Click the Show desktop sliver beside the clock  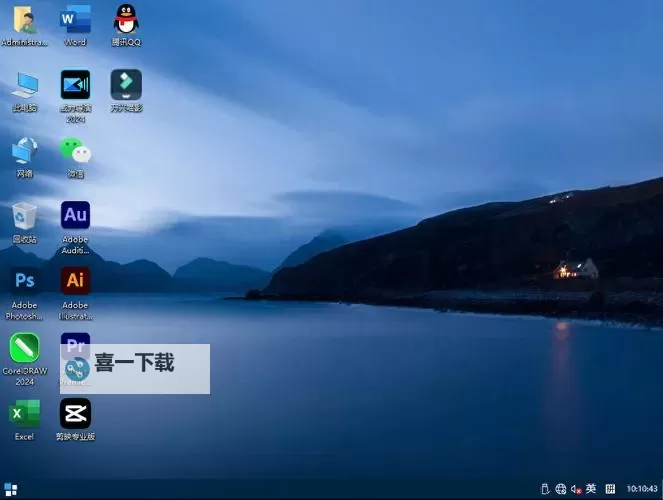click(x=661, y=489)
